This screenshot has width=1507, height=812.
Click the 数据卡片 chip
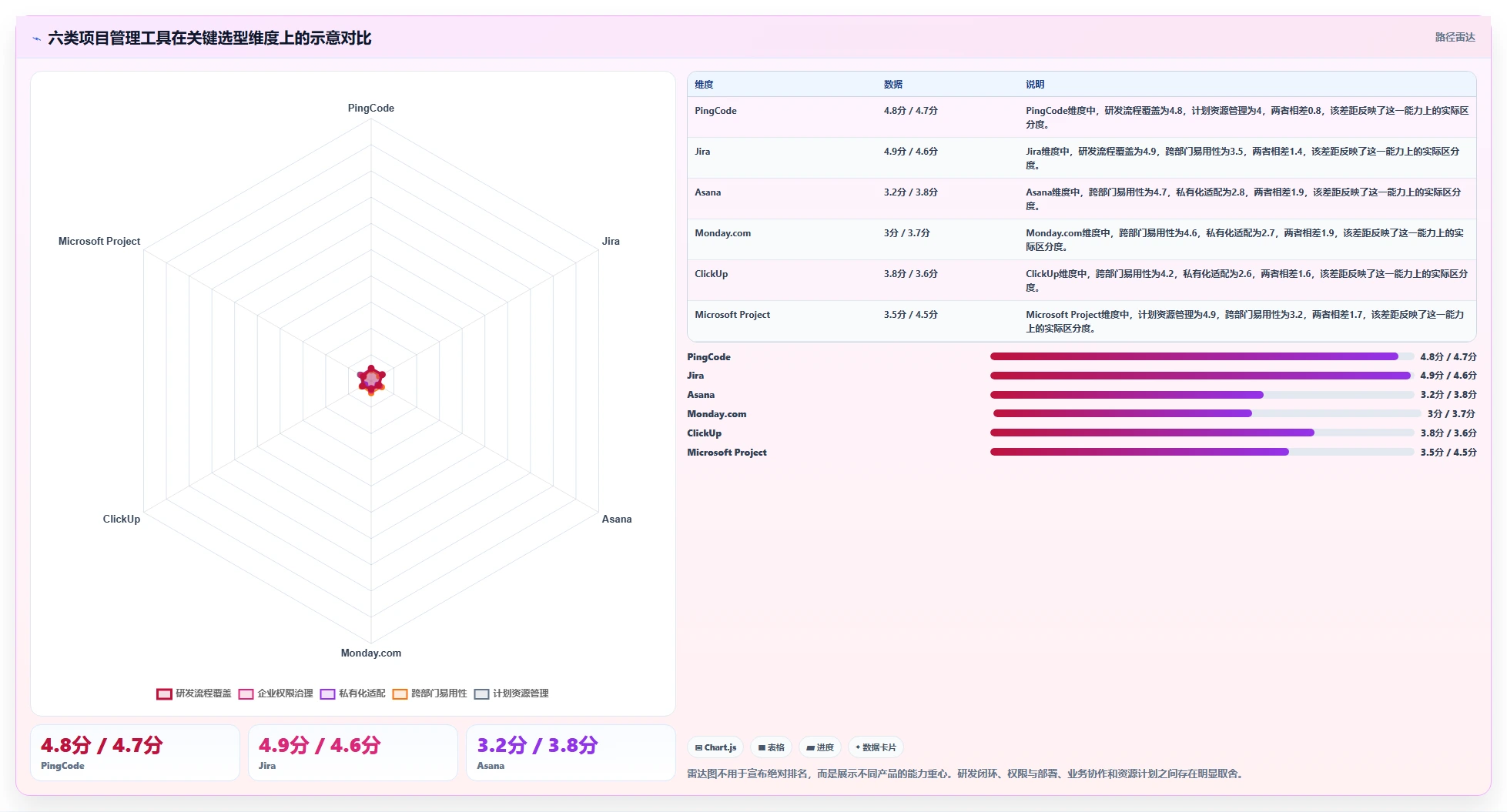click(876, 747)
